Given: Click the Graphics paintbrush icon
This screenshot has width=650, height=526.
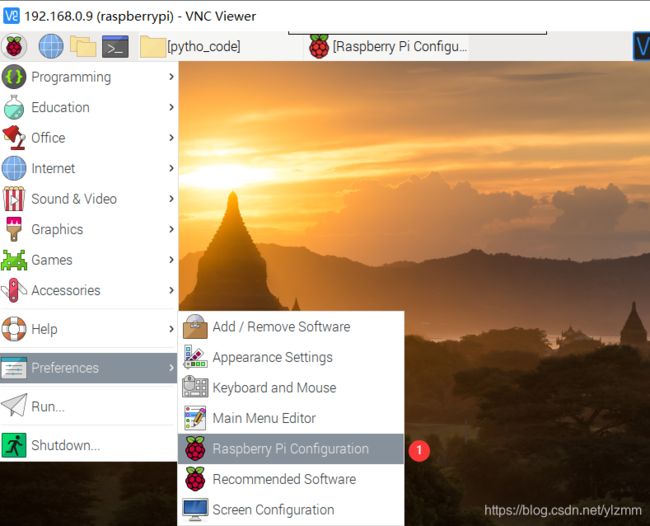Looking at the screenshot, I should (14, 229).
